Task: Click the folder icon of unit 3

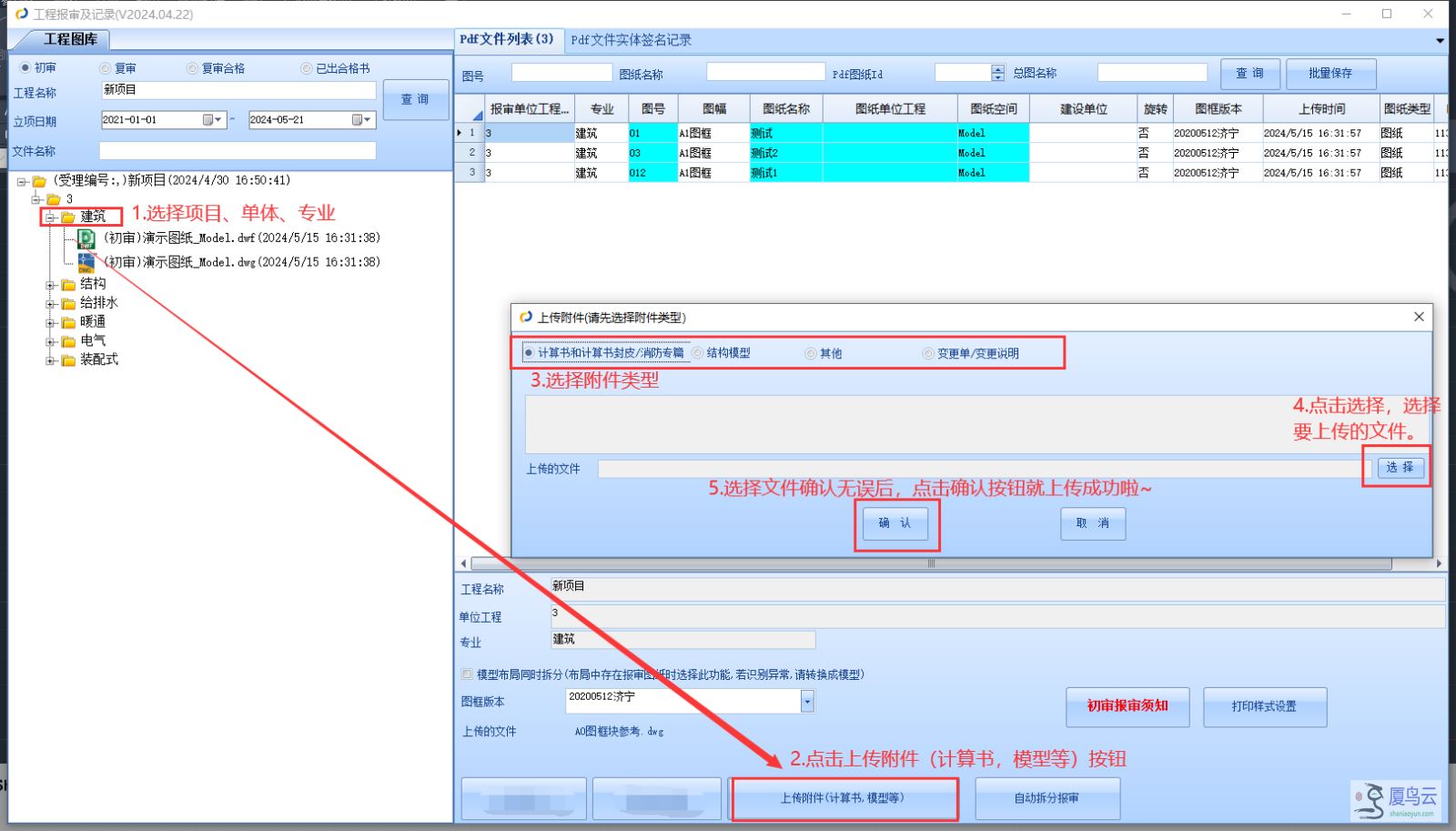Action: click(x=54, y=199)
